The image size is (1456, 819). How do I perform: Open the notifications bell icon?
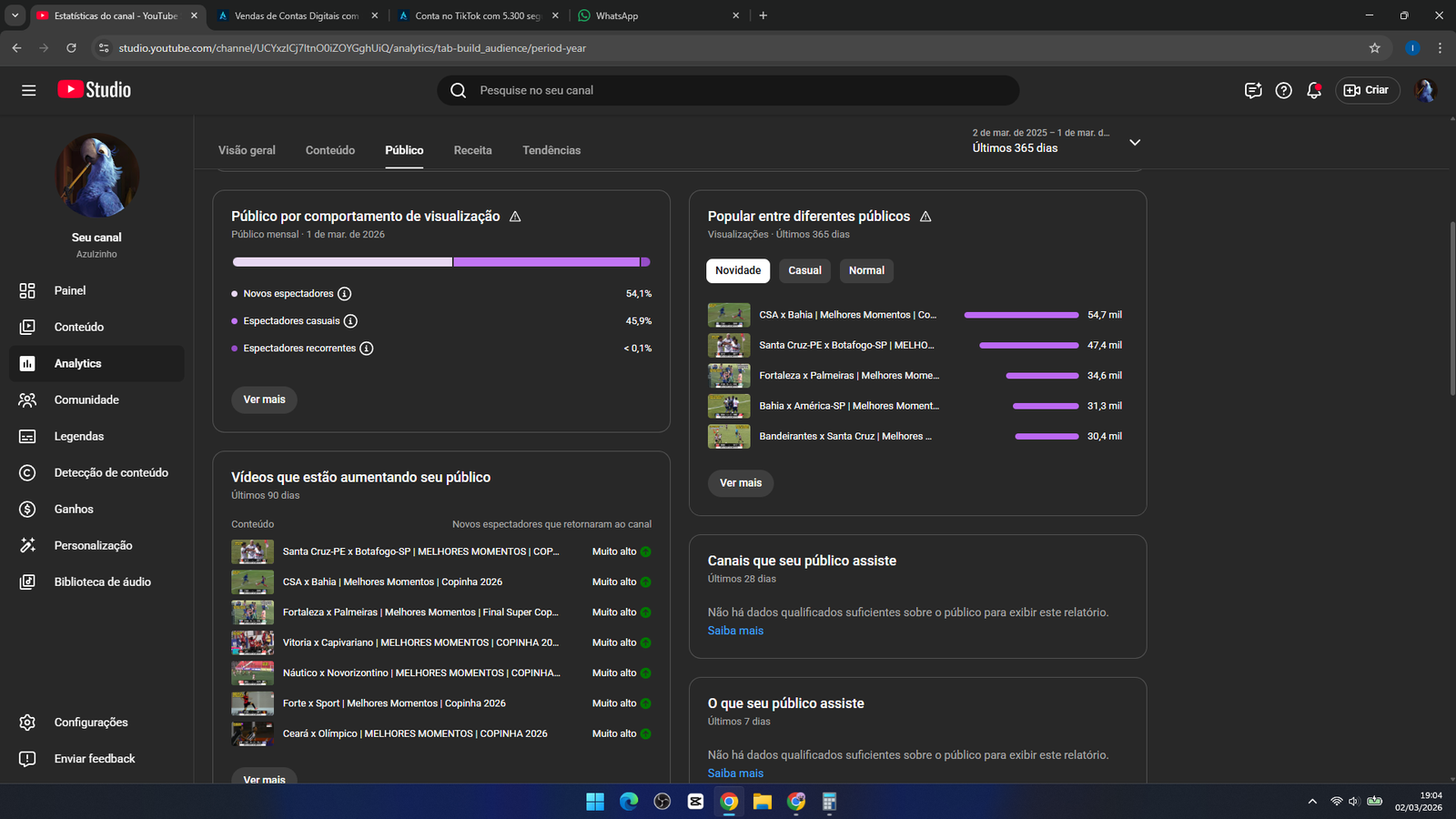click(x=1313, y=90)
